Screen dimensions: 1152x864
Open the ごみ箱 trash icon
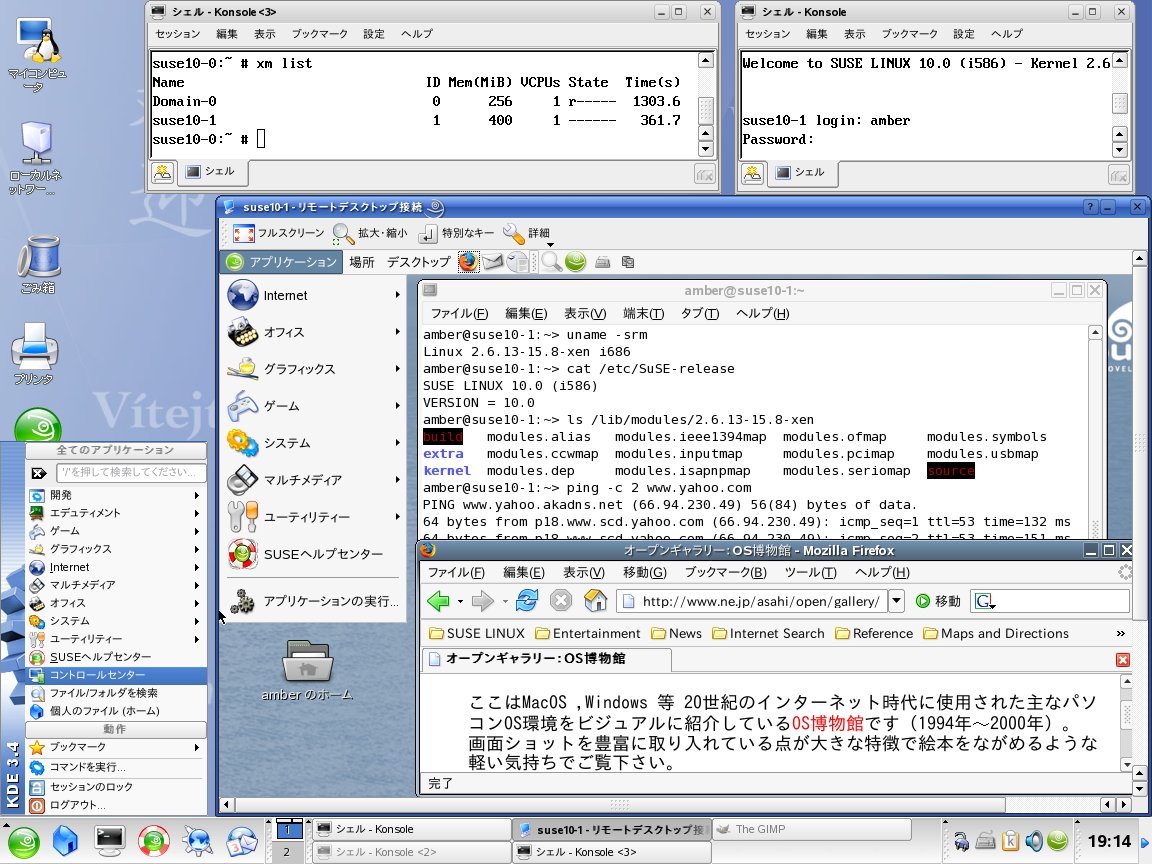point(38,264)
